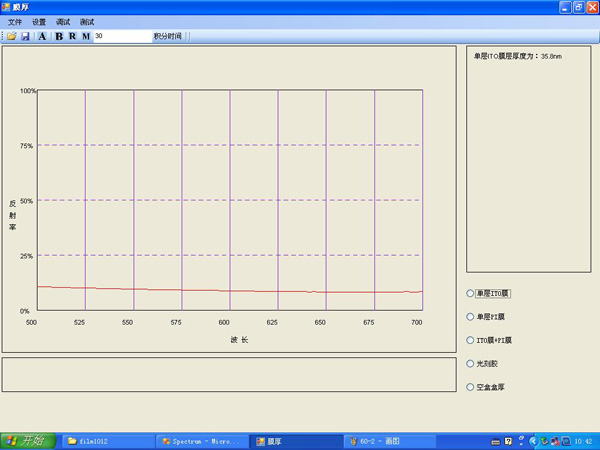Select the 单层PI膜 radio option
The image size is (600, 450).
click(471, 316)
